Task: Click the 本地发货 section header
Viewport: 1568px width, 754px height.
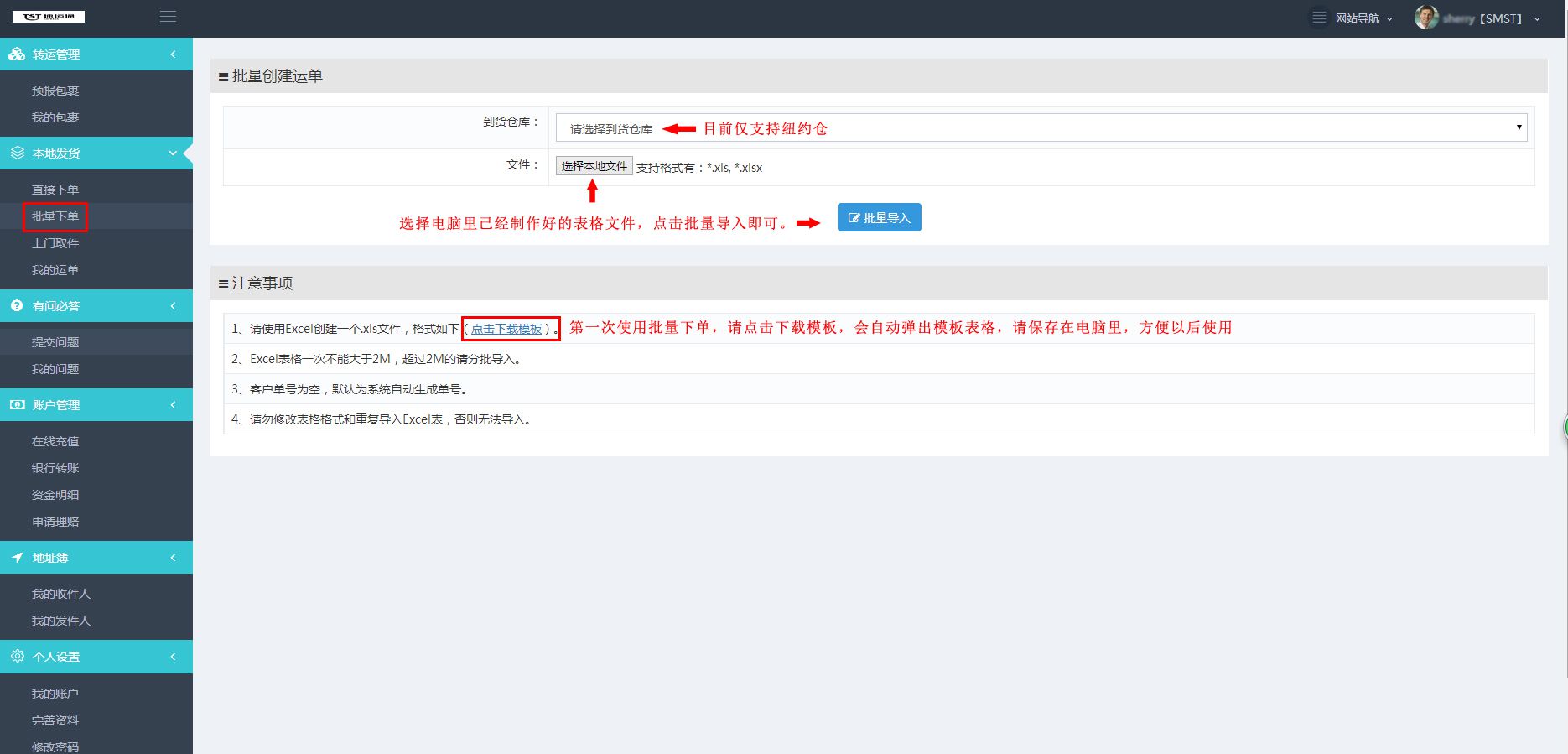Action: [96, 153]
